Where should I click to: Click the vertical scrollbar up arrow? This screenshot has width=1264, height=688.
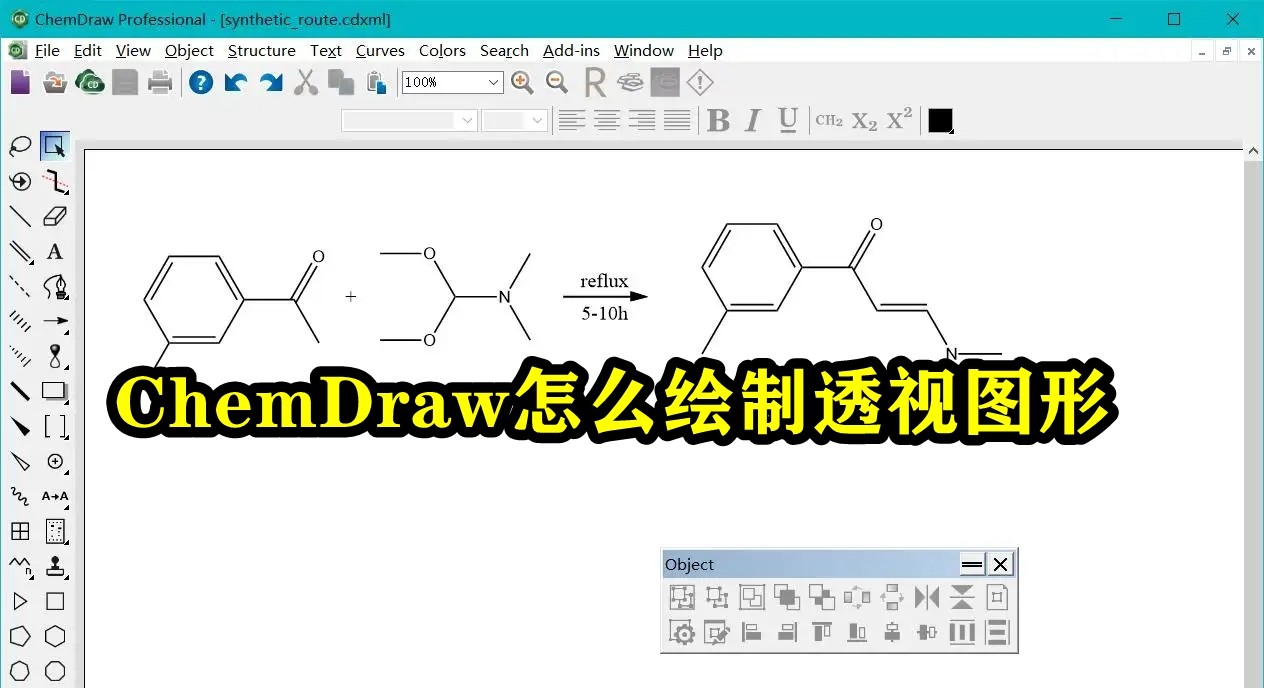point(1254,153)
